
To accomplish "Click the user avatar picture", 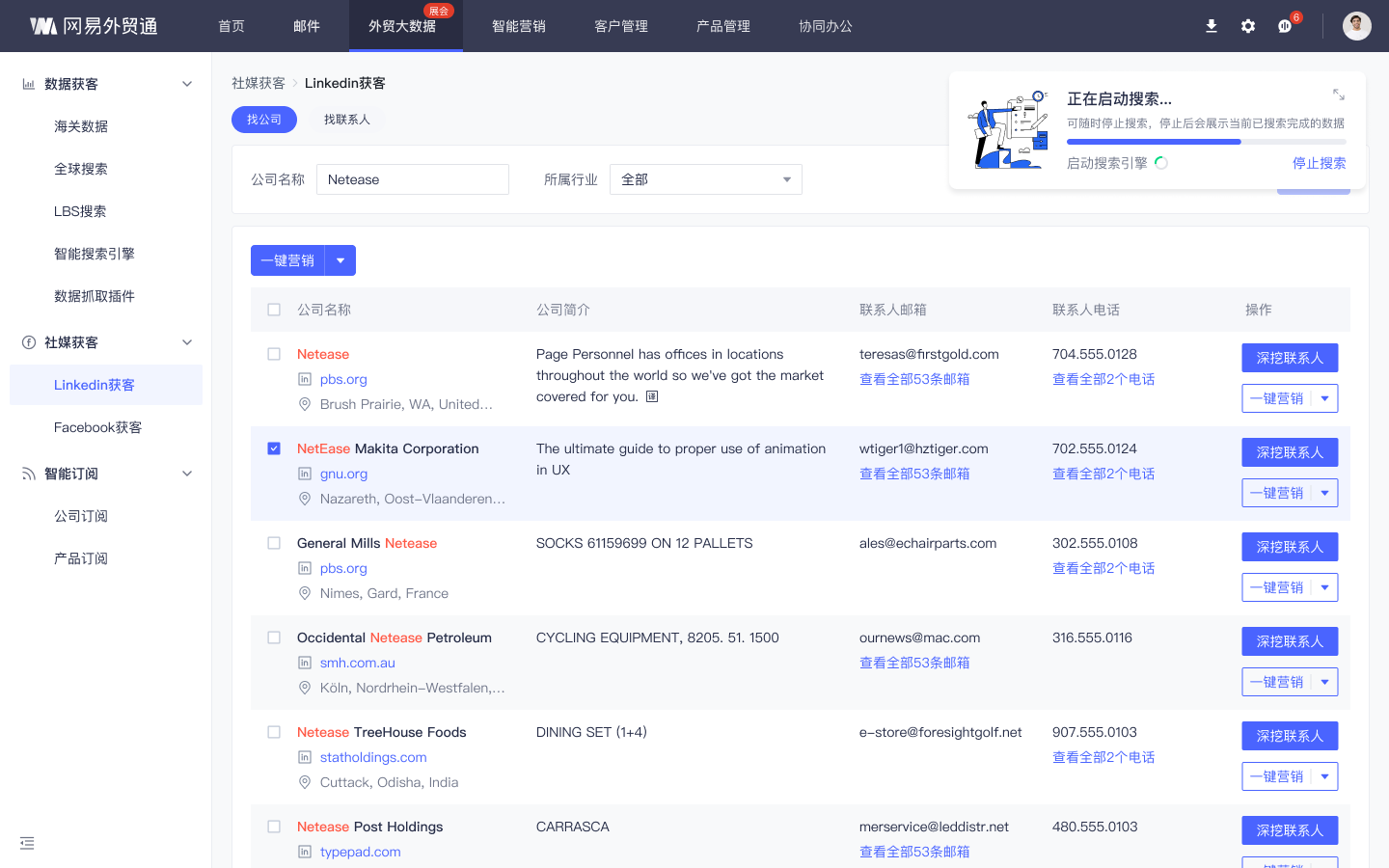I will (x=1357, y=26).
